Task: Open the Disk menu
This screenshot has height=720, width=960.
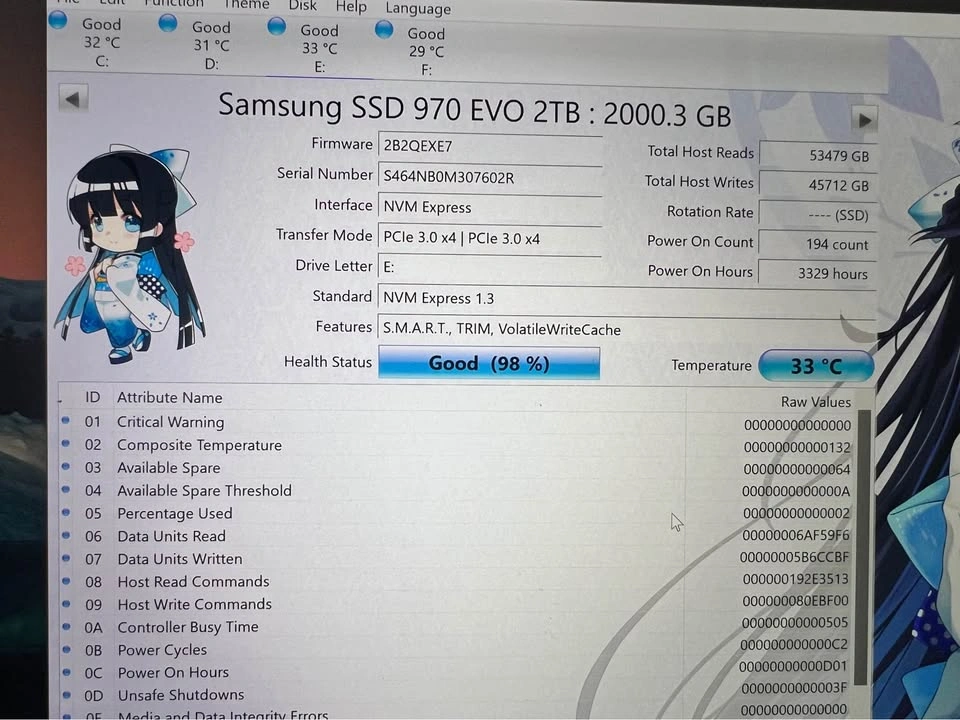Action: tap(303, 6)
